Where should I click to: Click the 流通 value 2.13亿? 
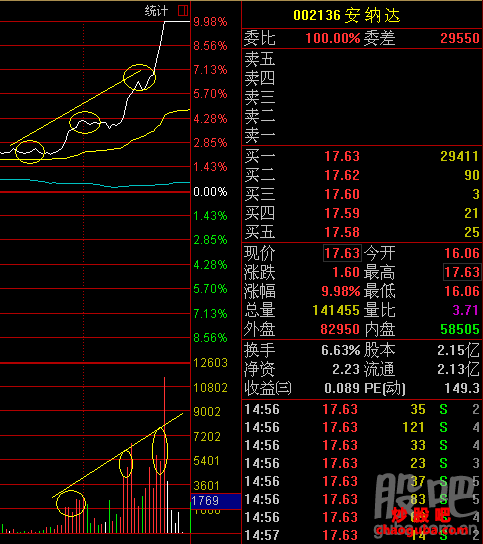458,369
